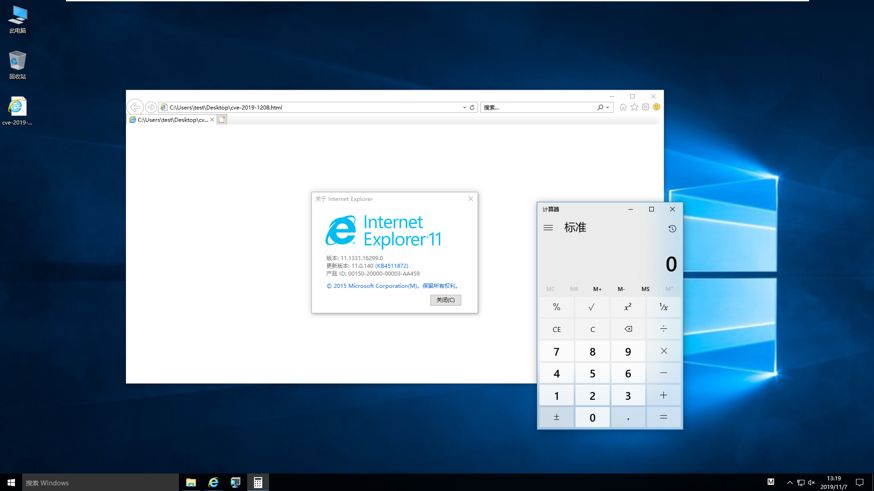The height and width of the screenshot is (491, 874).
Task: Click the IE smiley feedback icon
Action: coord(657,107)
